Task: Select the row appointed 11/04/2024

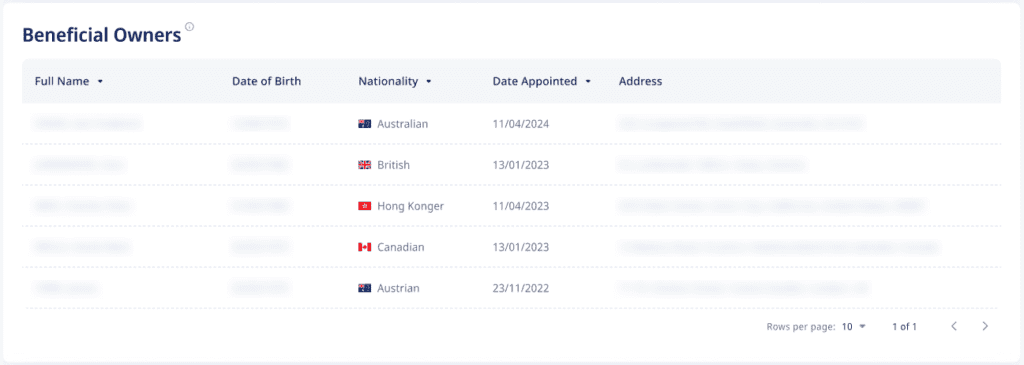Action: pyautogui.click(x=511, y=123)
